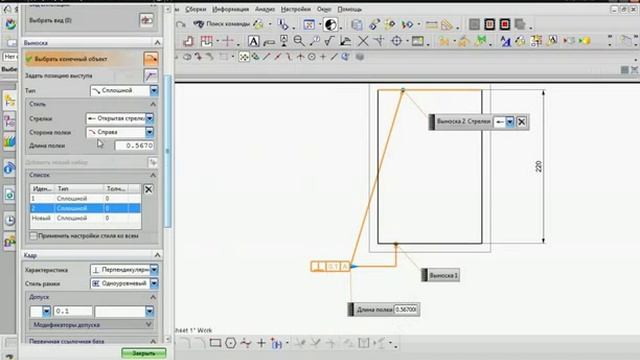Click the Datum Feature Symbol icon

pos(284,41)
